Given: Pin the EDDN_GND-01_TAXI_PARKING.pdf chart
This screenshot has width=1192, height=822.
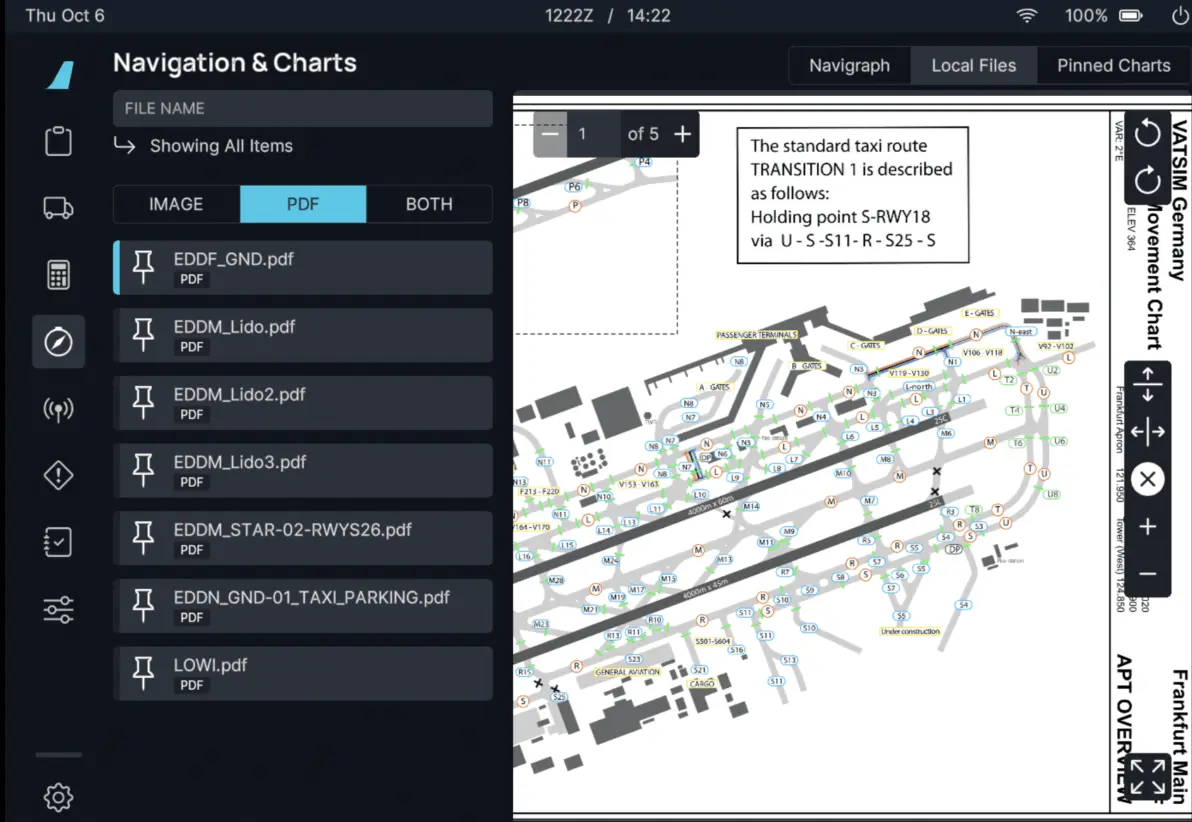Looking at the screenshot, I should point(143,606).
